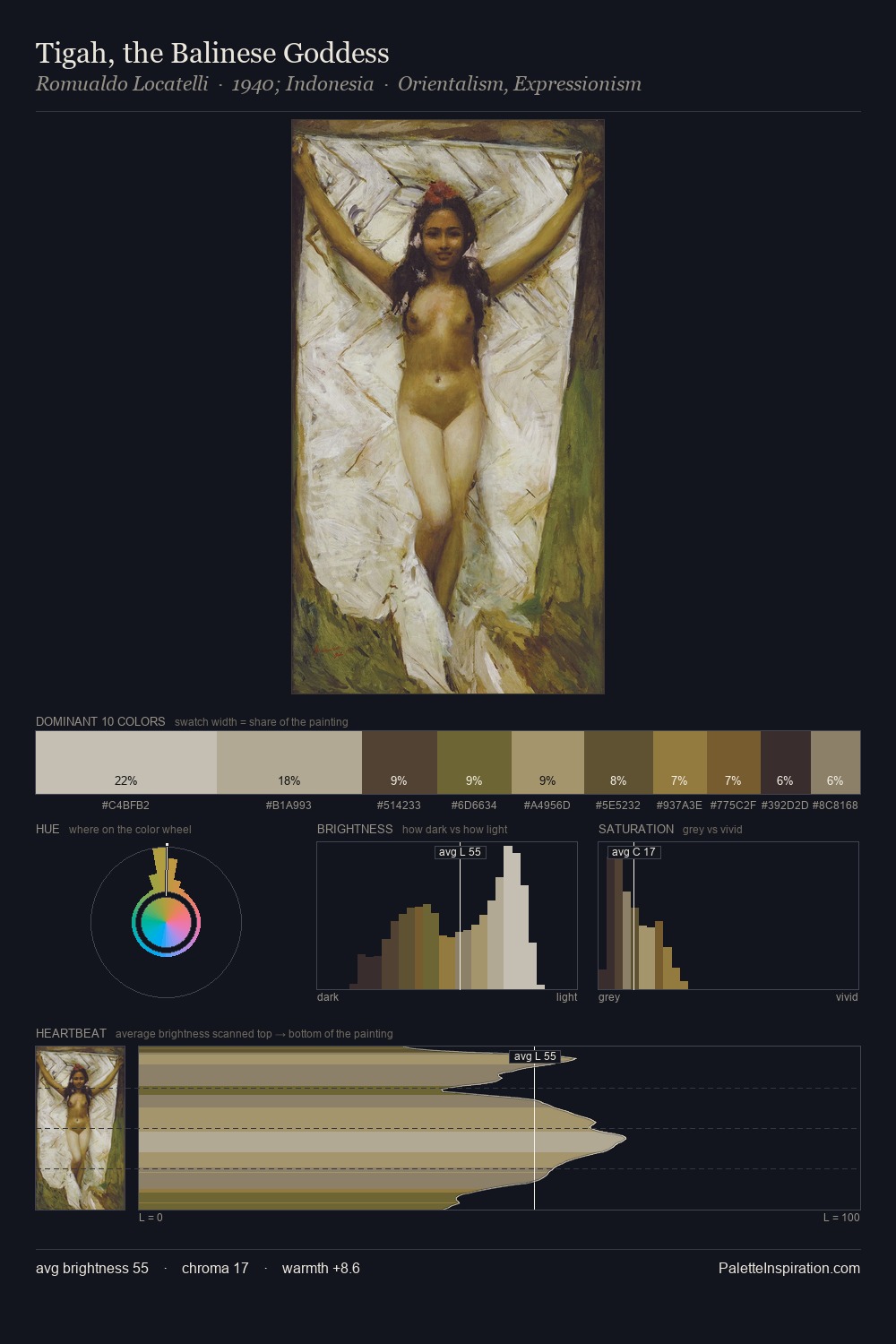Click the DOMINANT 10 COLORS heading
The width and height of the screenshot is (896, 1344).
[100, 721]
